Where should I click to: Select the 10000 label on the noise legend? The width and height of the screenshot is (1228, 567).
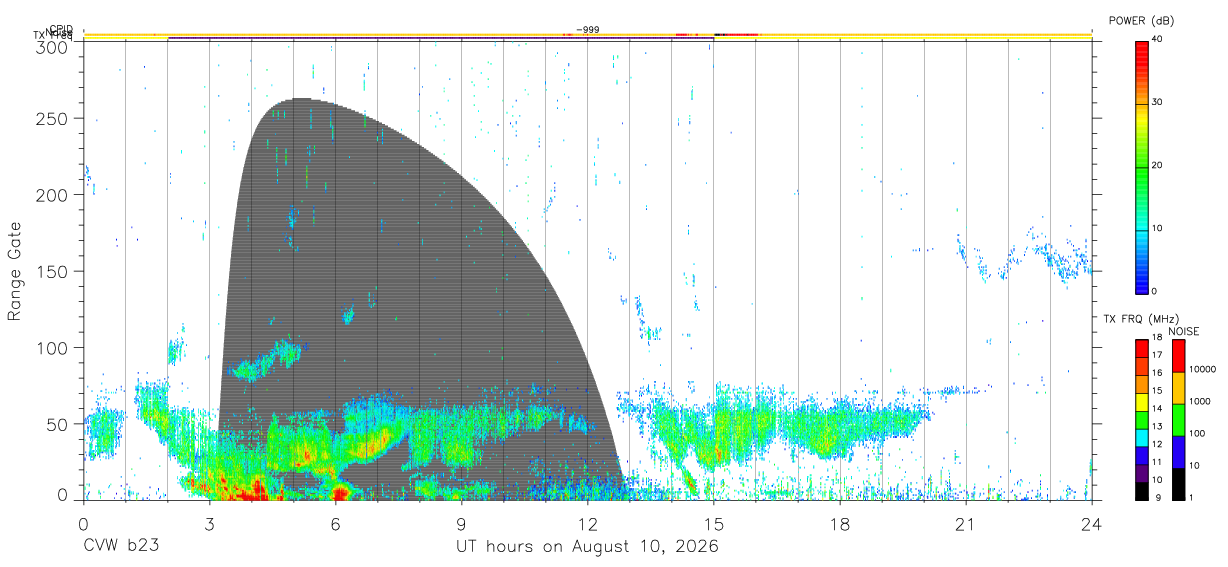pyautogui.click(x=1202, y=370)
